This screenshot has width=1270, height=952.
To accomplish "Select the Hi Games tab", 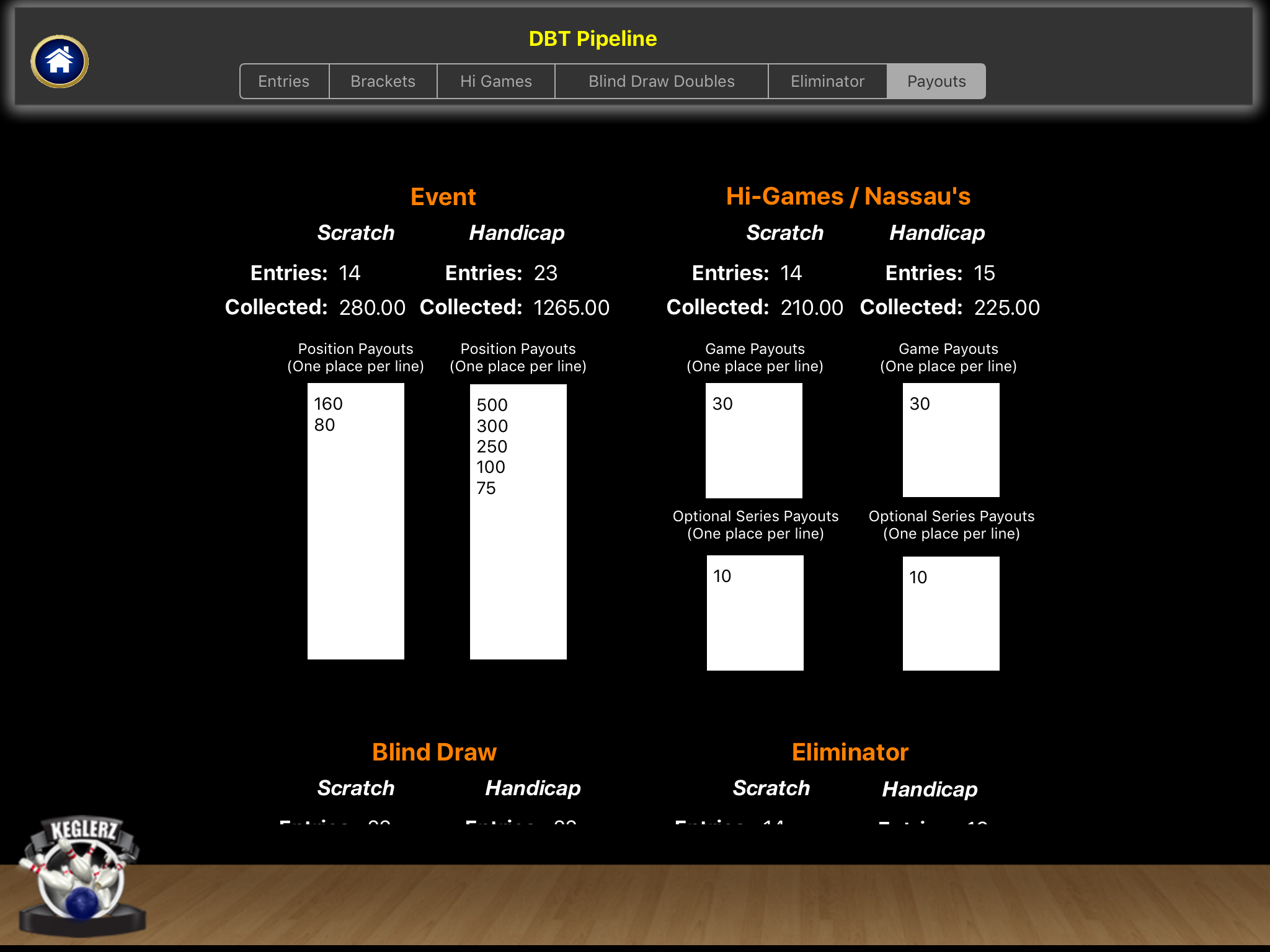I will (x=495, y=81).
